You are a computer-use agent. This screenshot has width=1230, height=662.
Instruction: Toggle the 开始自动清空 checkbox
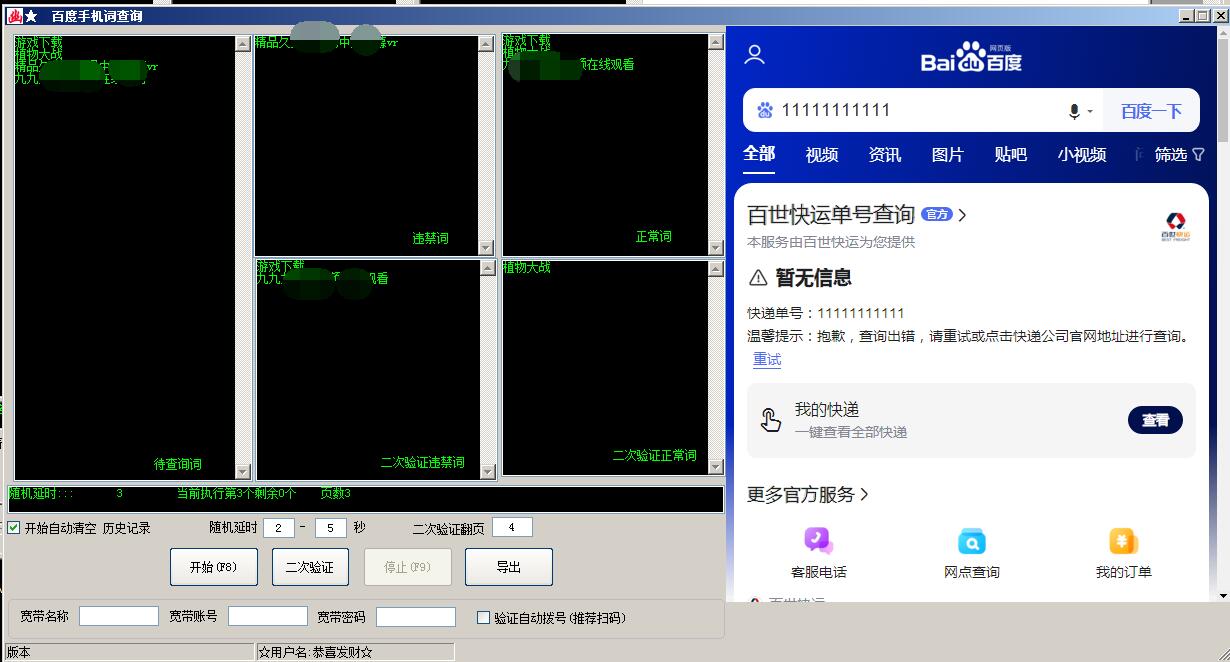coord(14,528)
